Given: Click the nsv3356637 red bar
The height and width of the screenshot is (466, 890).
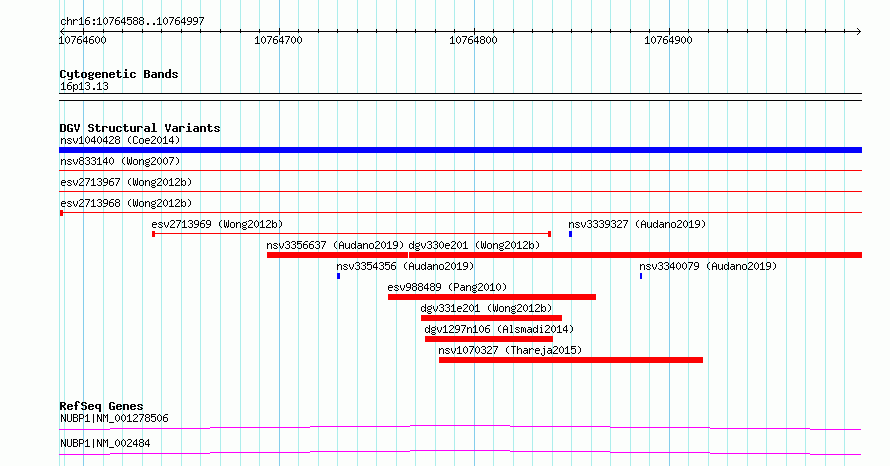Looking at the screenshot, I should (x=337, y=255).
